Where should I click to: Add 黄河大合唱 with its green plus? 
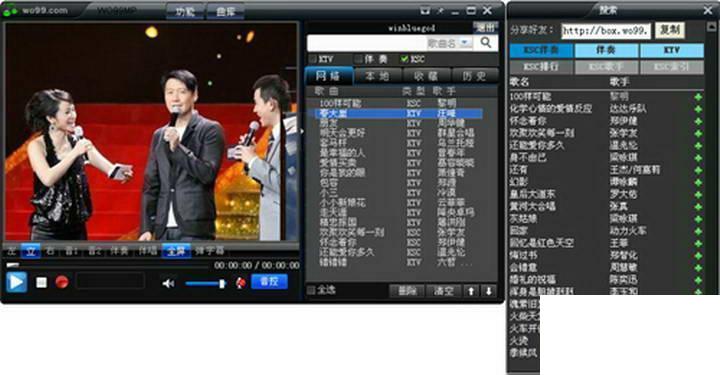pos(698,207)
